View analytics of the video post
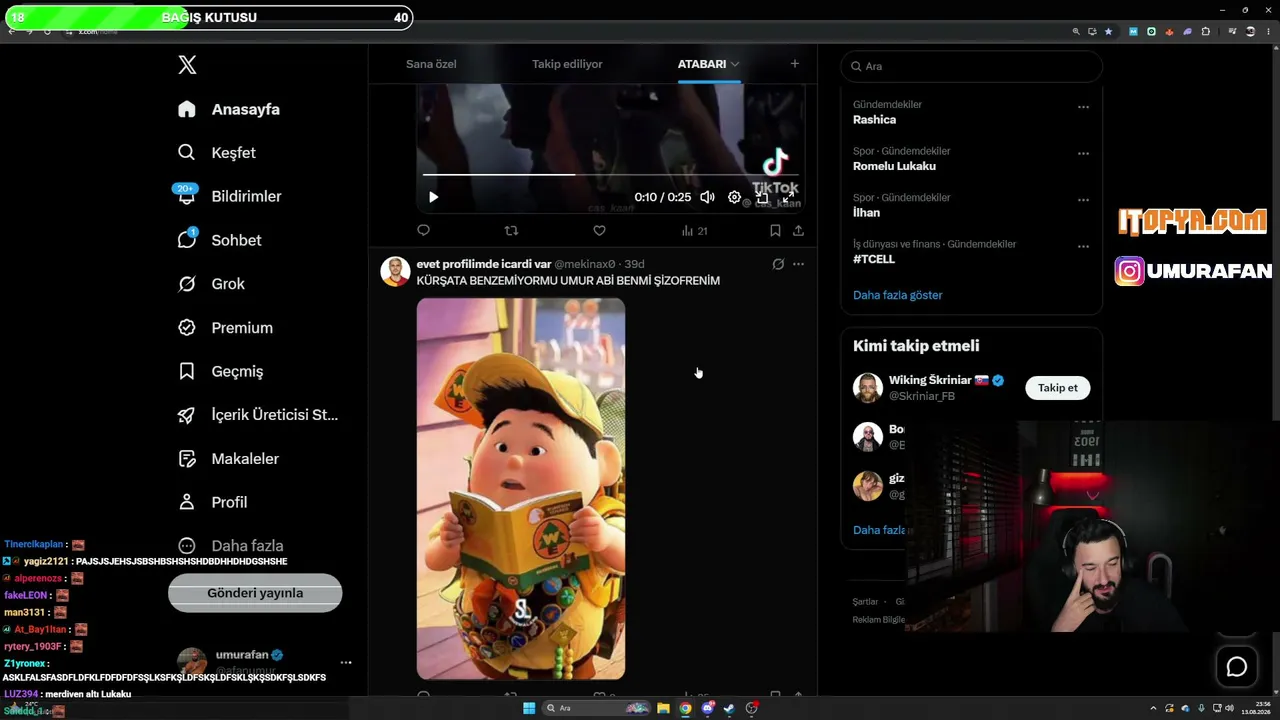 pos(694,231)
